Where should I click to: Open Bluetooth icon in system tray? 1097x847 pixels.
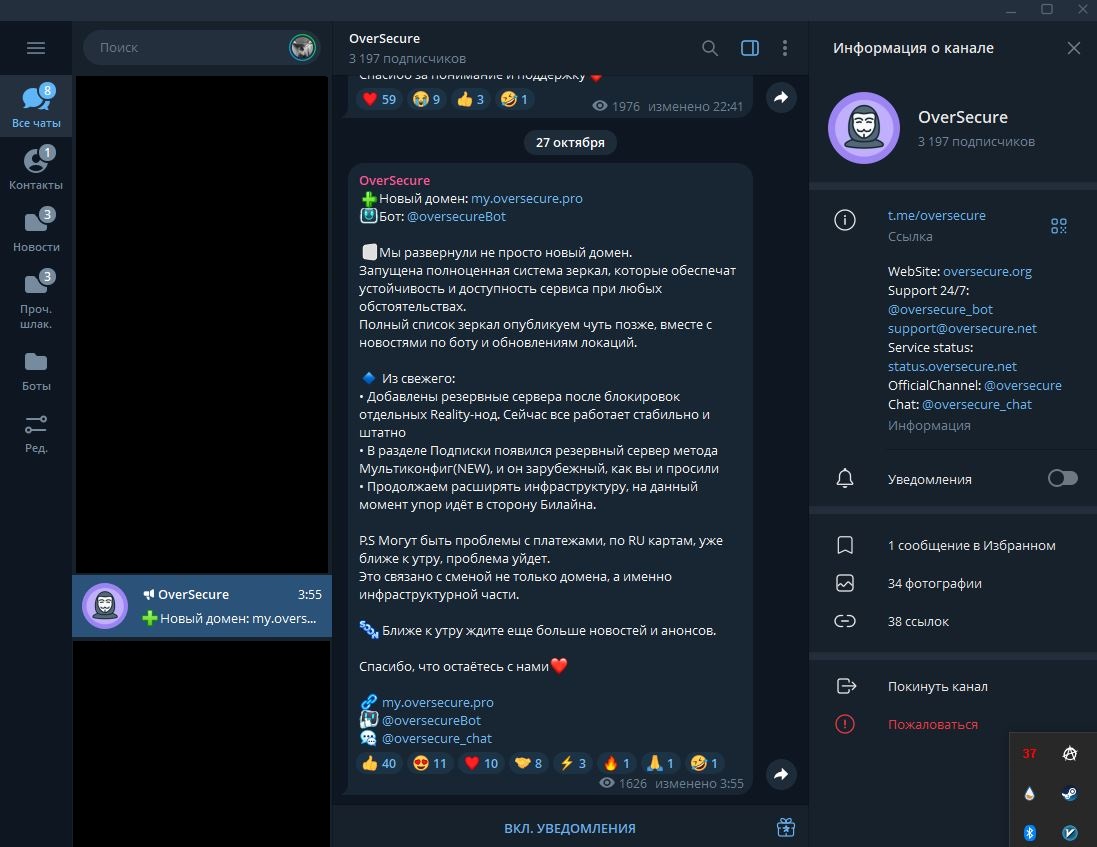[x=1029, y=832]
